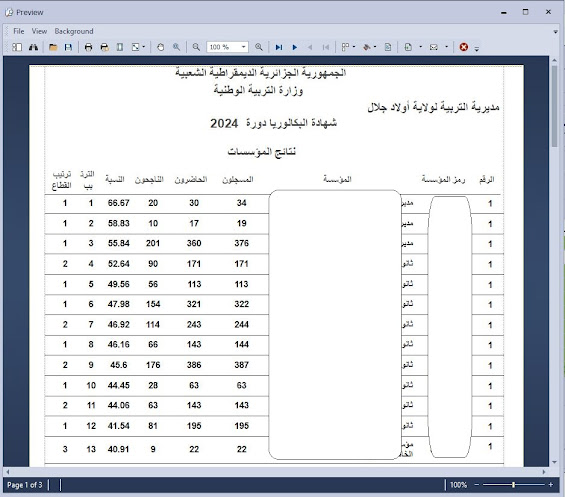Image resolution: width=565 pixels, height=497 pixels.
Task: Click the percentage cell '66.67'
Action: (119, 203)
